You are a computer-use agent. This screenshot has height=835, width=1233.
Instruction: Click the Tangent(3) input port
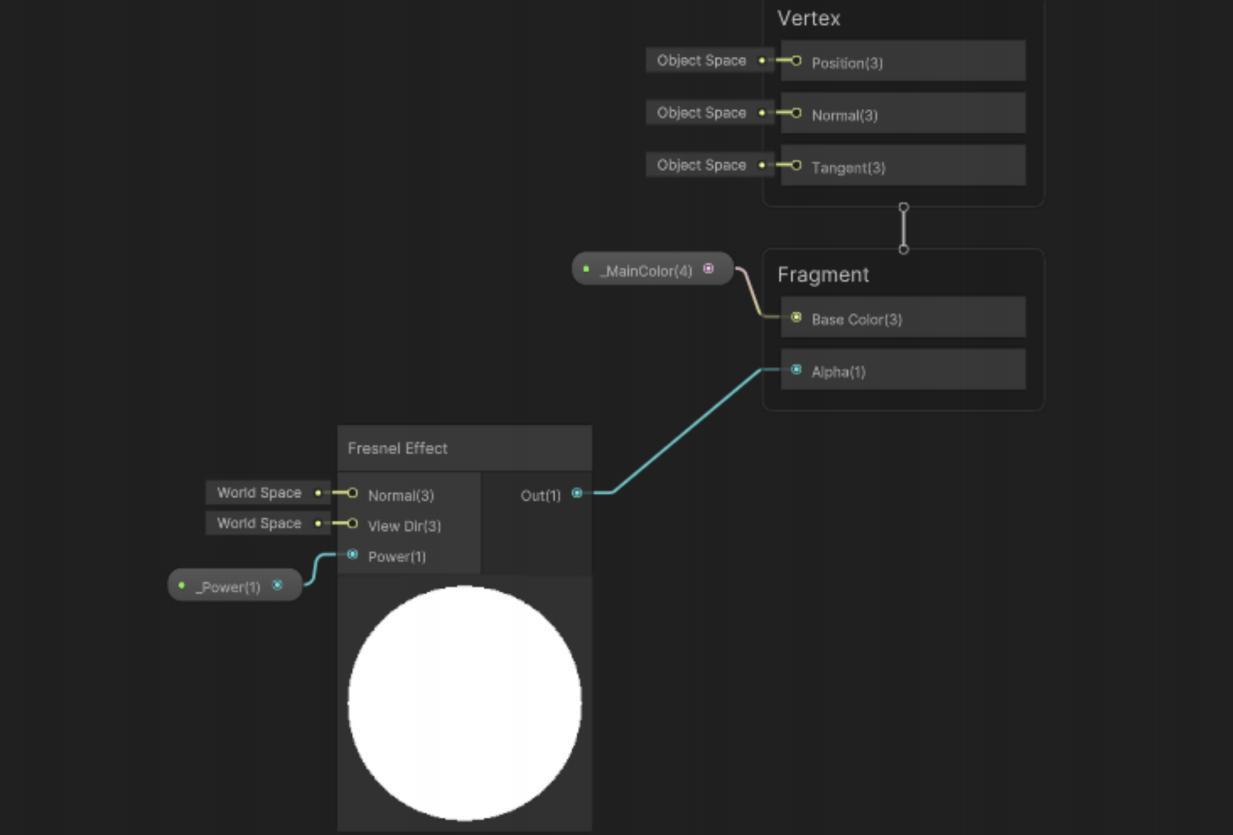(x=796, y=165)
